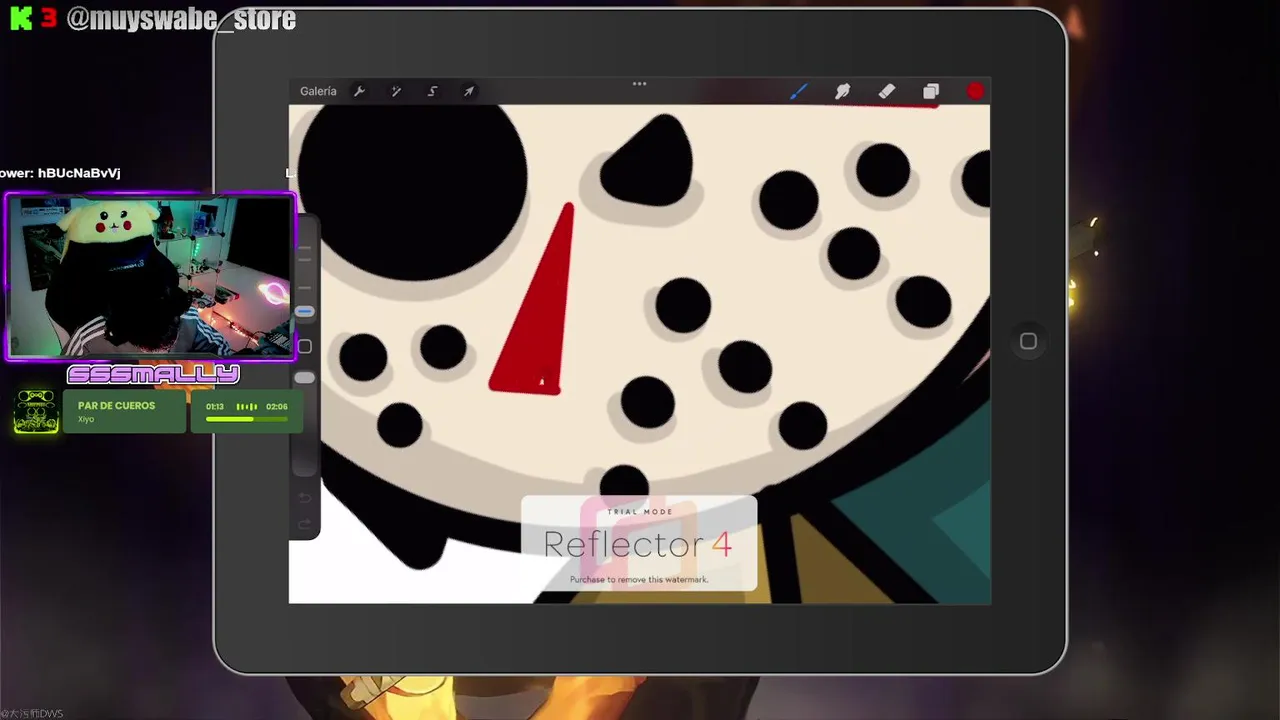Screen dimensions: 1280x720
Task: Click the PAR DE CUEROS song title
Action: [116, 406]
